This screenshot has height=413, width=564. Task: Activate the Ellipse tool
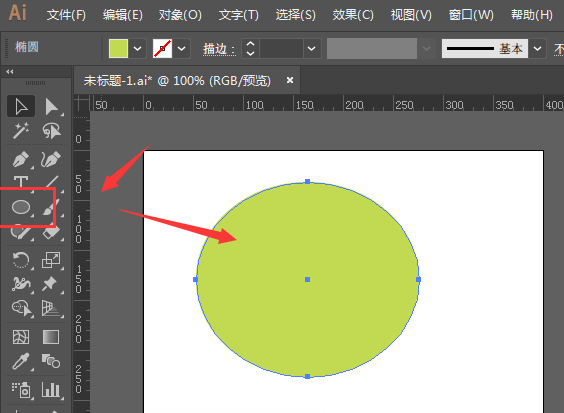(x=21, y=207)
